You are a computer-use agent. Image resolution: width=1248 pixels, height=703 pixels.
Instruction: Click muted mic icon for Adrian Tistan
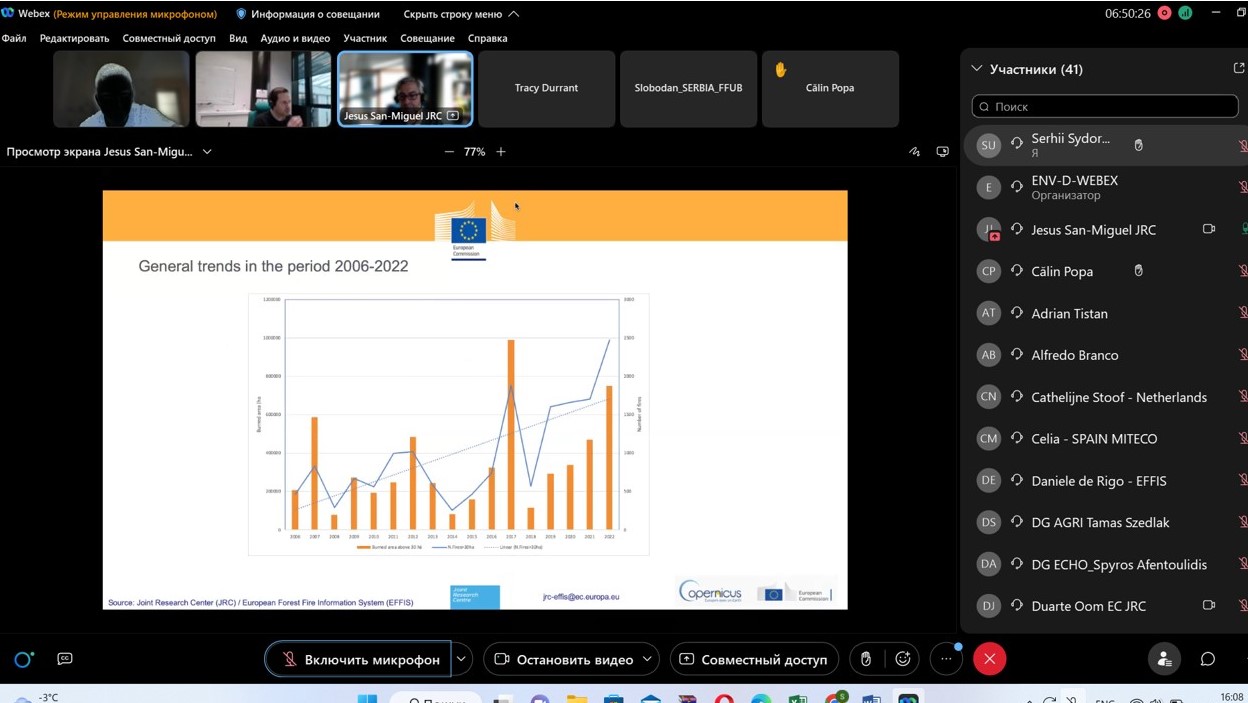(1243, 313)
